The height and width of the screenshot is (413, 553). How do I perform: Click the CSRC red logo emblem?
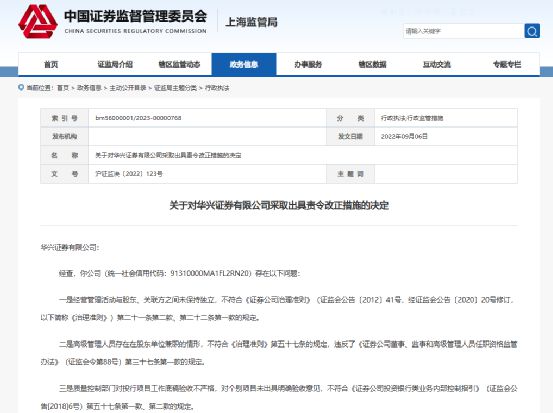[38, 22]
